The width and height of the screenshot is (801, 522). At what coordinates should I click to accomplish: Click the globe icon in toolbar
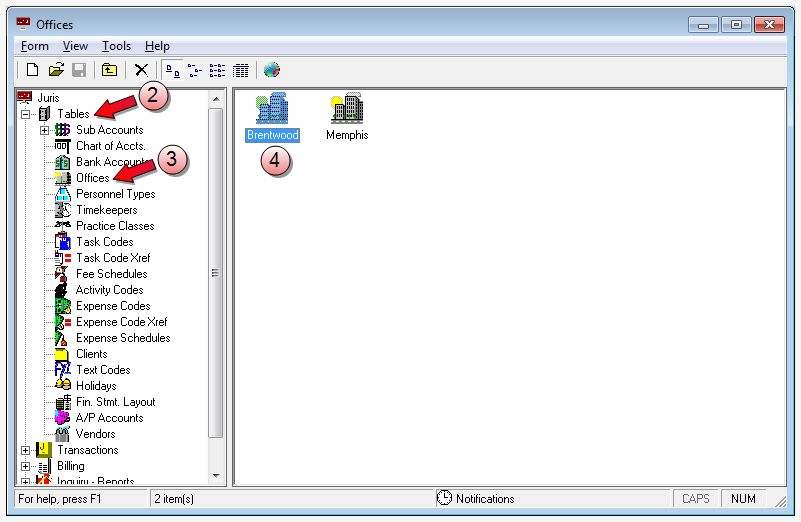271,70
